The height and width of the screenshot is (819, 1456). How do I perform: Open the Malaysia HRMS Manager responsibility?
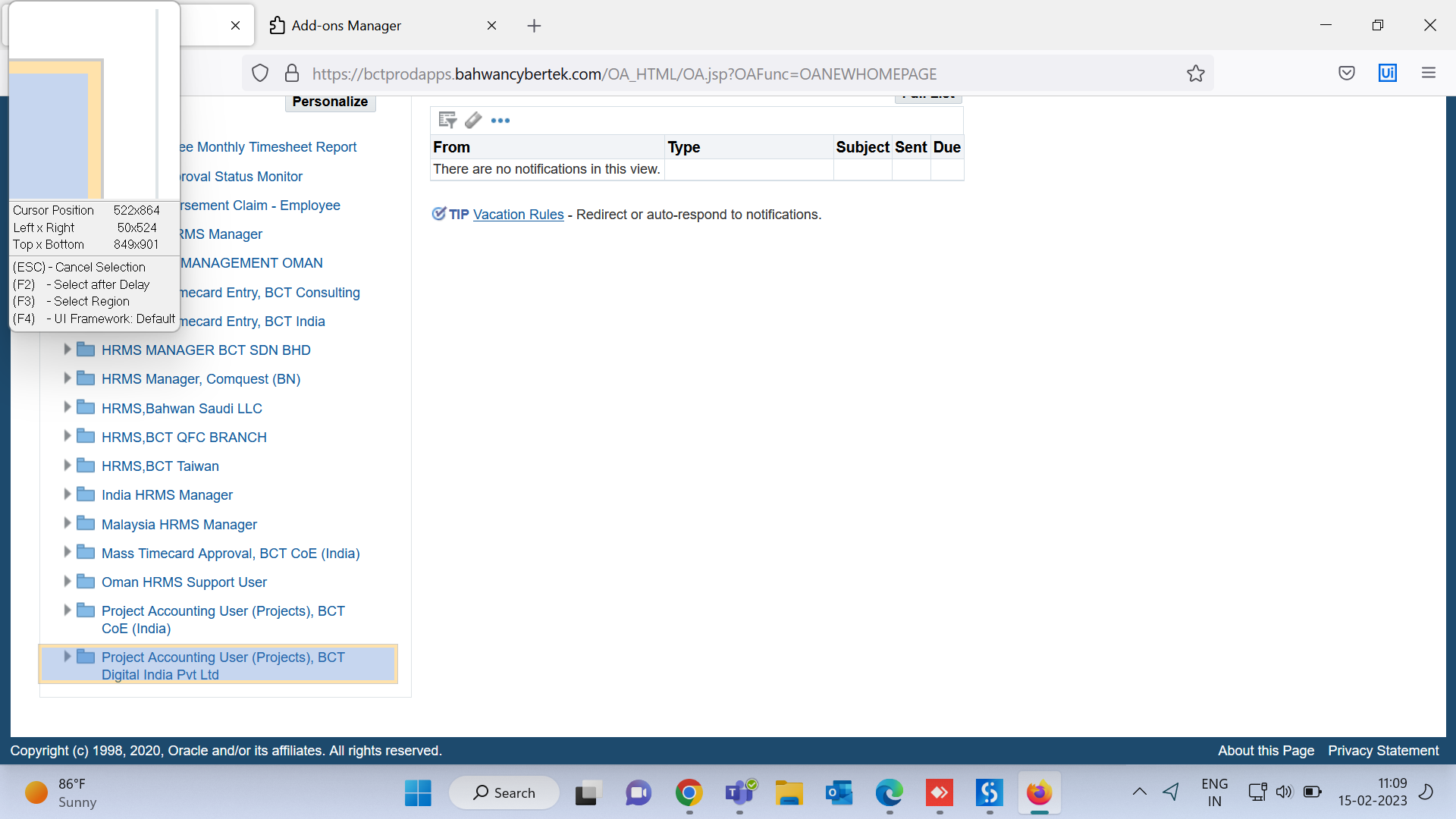(179, 524)
